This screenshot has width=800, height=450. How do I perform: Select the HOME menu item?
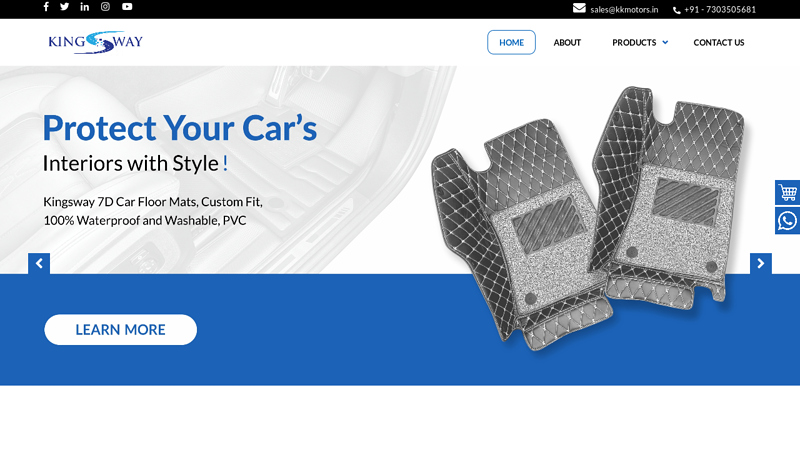[511, 42]
